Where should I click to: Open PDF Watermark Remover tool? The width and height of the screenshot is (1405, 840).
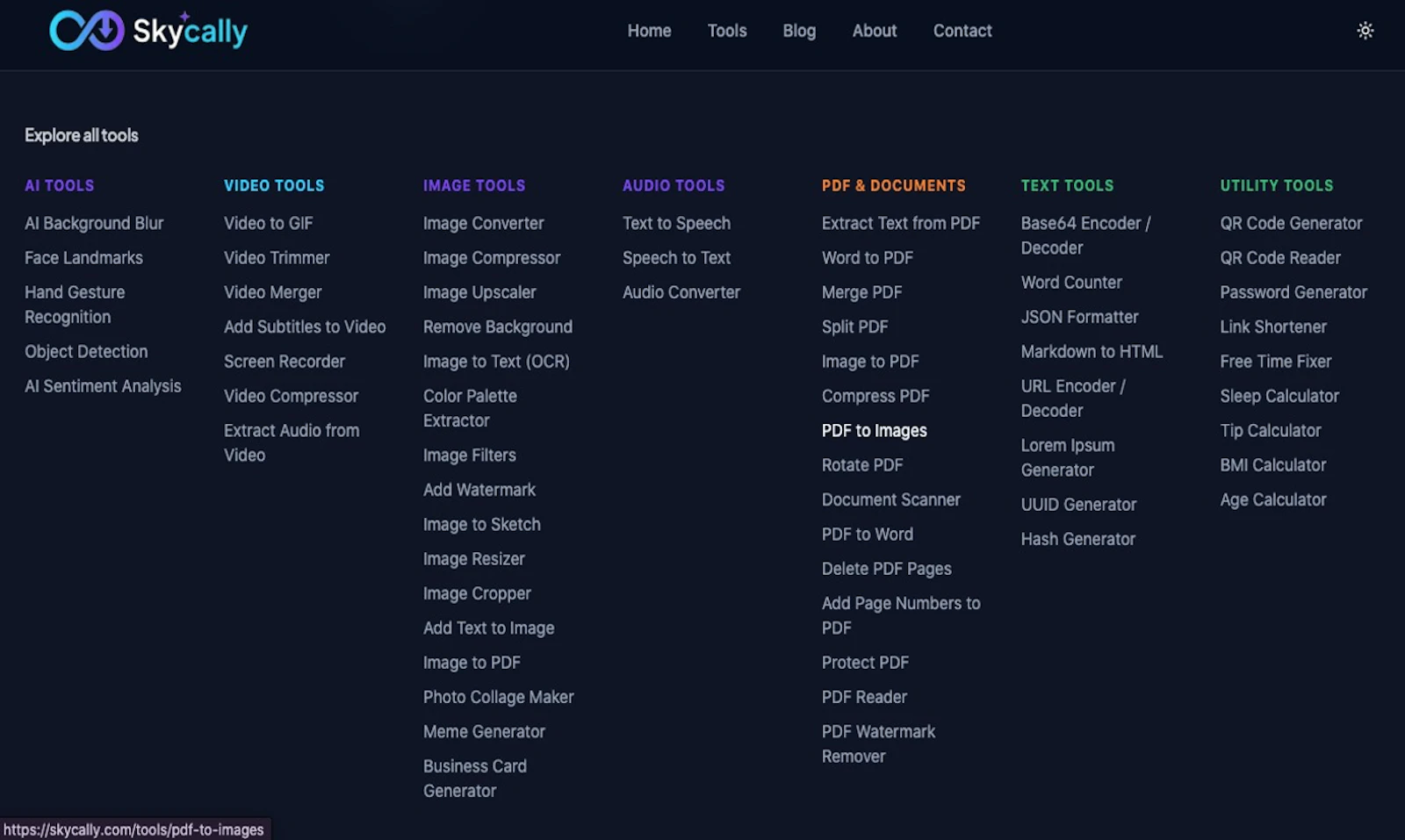(x=878, y=743)
